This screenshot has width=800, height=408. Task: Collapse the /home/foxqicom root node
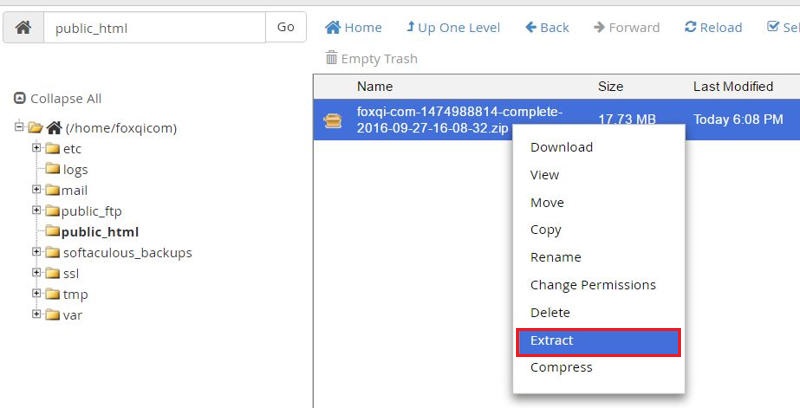(x=19, y=126)
